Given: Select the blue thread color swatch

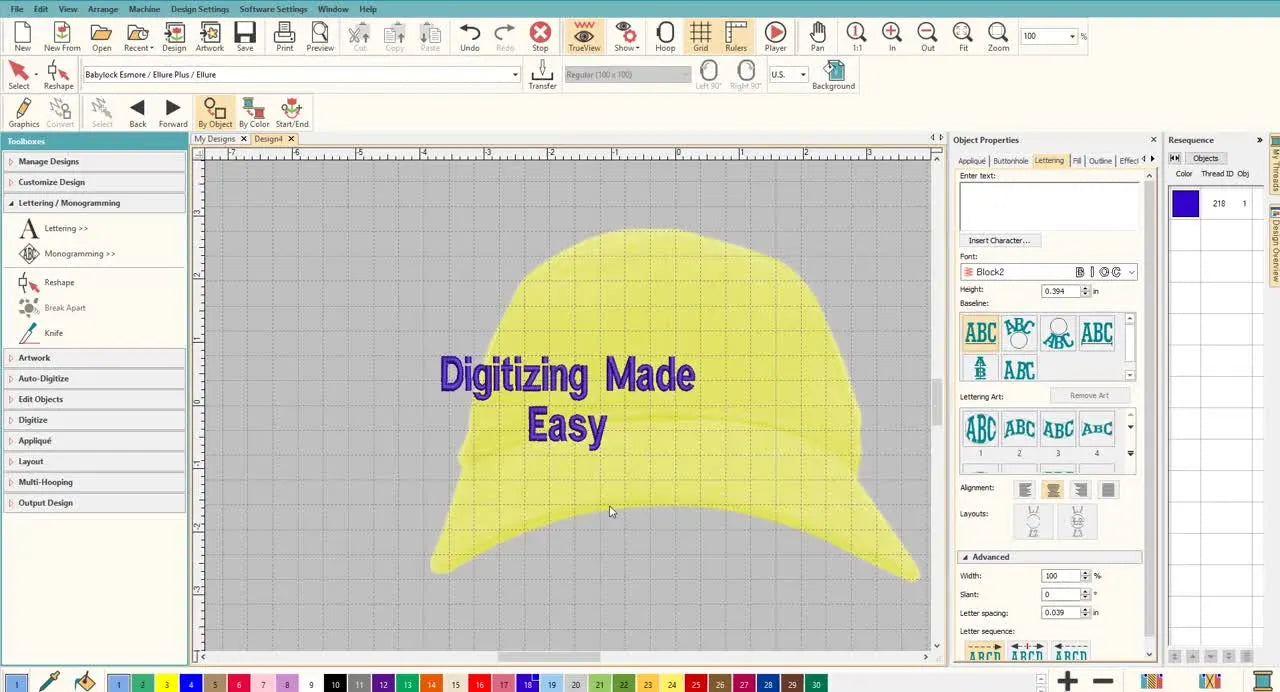Looking at the screenshot, I should click(1184, 203).
